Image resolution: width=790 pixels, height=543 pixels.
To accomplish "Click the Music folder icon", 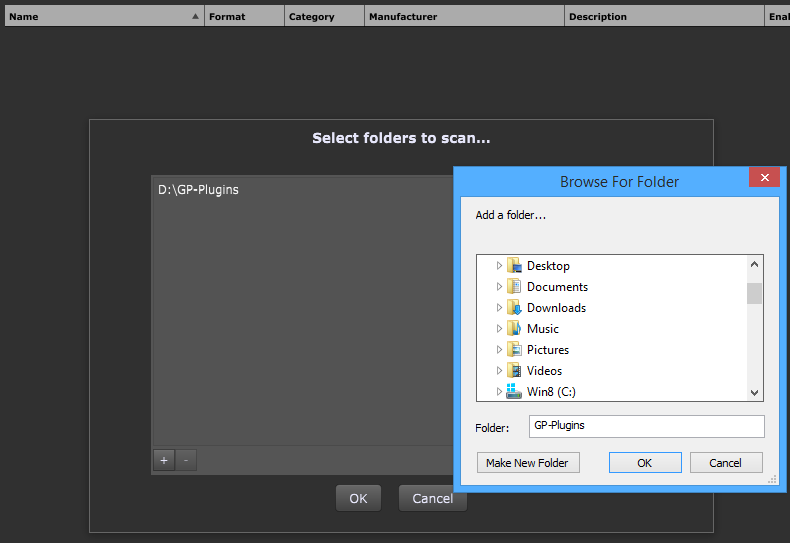I will (x=514, y=328).
